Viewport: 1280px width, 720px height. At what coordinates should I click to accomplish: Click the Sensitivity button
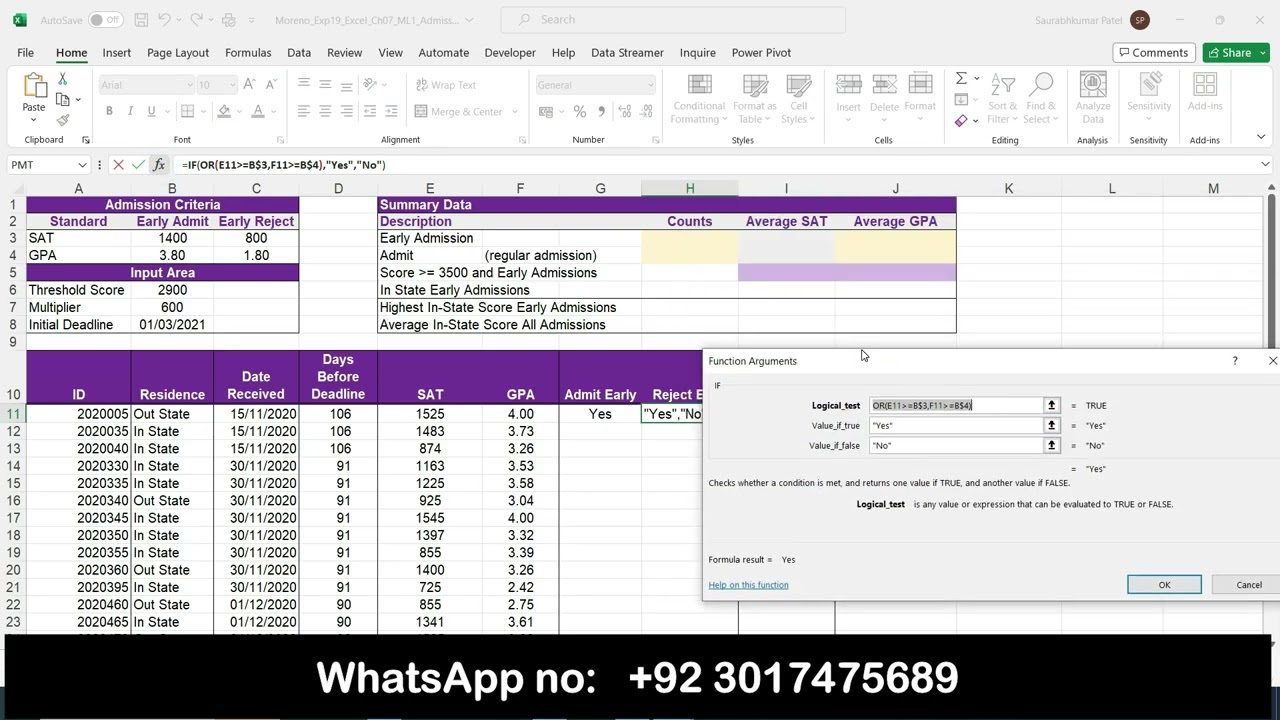tap(1149, 98)
